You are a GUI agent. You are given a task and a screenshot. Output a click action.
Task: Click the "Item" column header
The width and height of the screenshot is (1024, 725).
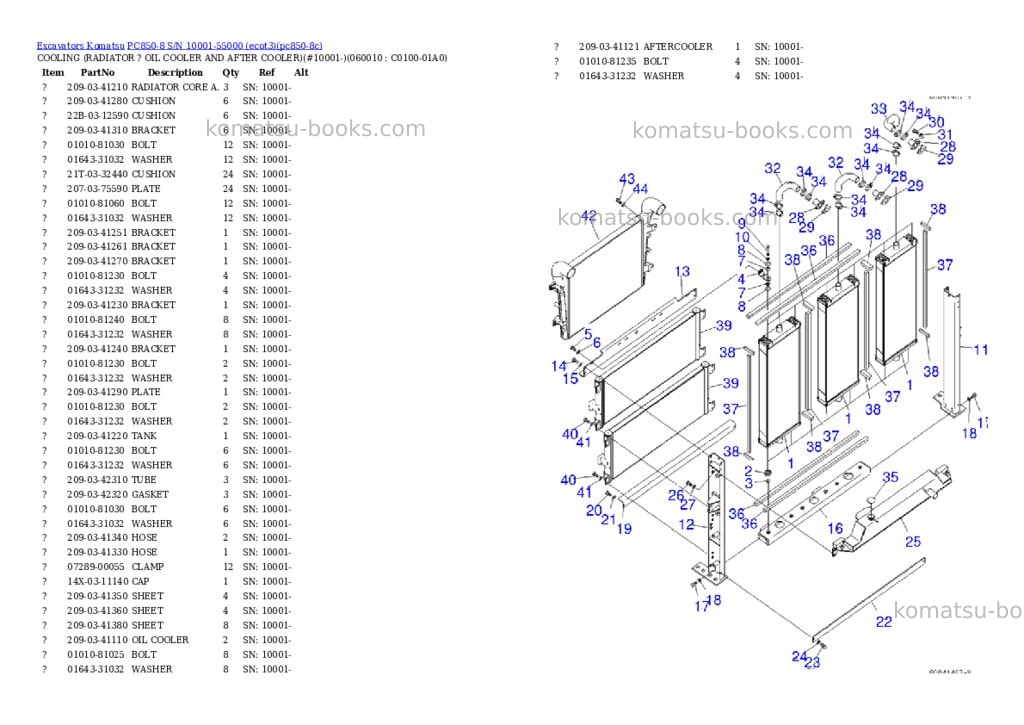click(53, 72)
